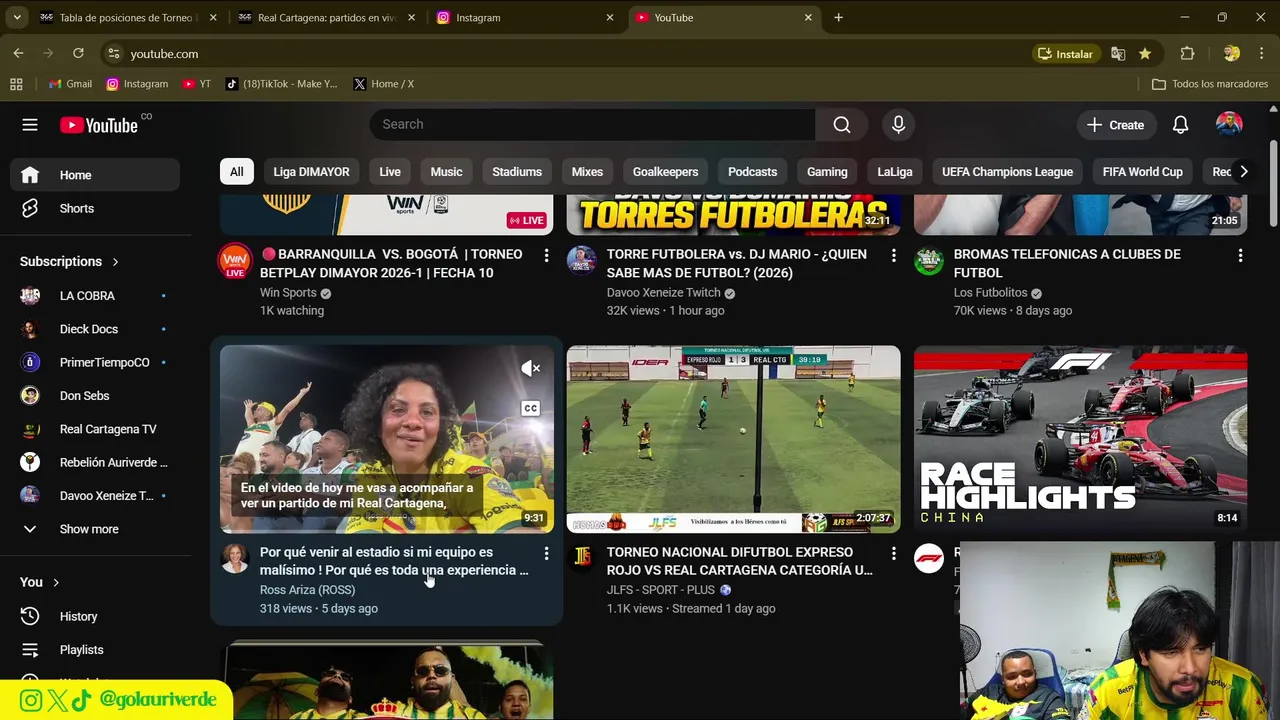Open JLFS Sport Plus channel avatar
Viewport: 1280px width, 720px height.
(581, 558)
